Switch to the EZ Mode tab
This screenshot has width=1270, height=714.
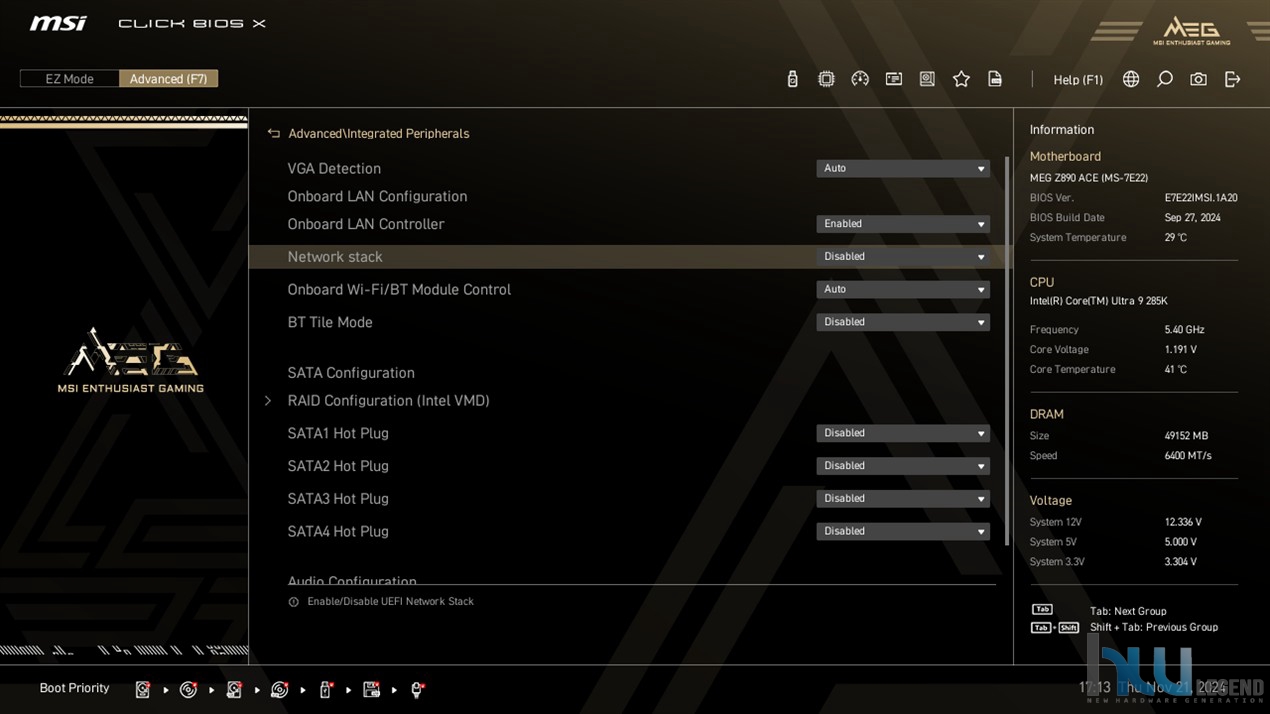pyautogui.click(x=69, y=79)
